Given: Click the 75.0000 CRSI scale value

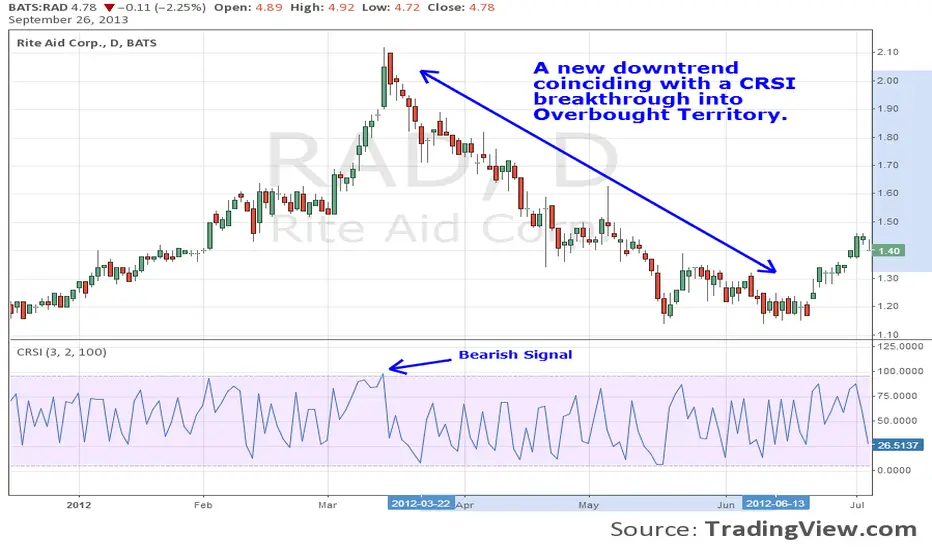Looking at the screenshot, I should tap(897, 395).
